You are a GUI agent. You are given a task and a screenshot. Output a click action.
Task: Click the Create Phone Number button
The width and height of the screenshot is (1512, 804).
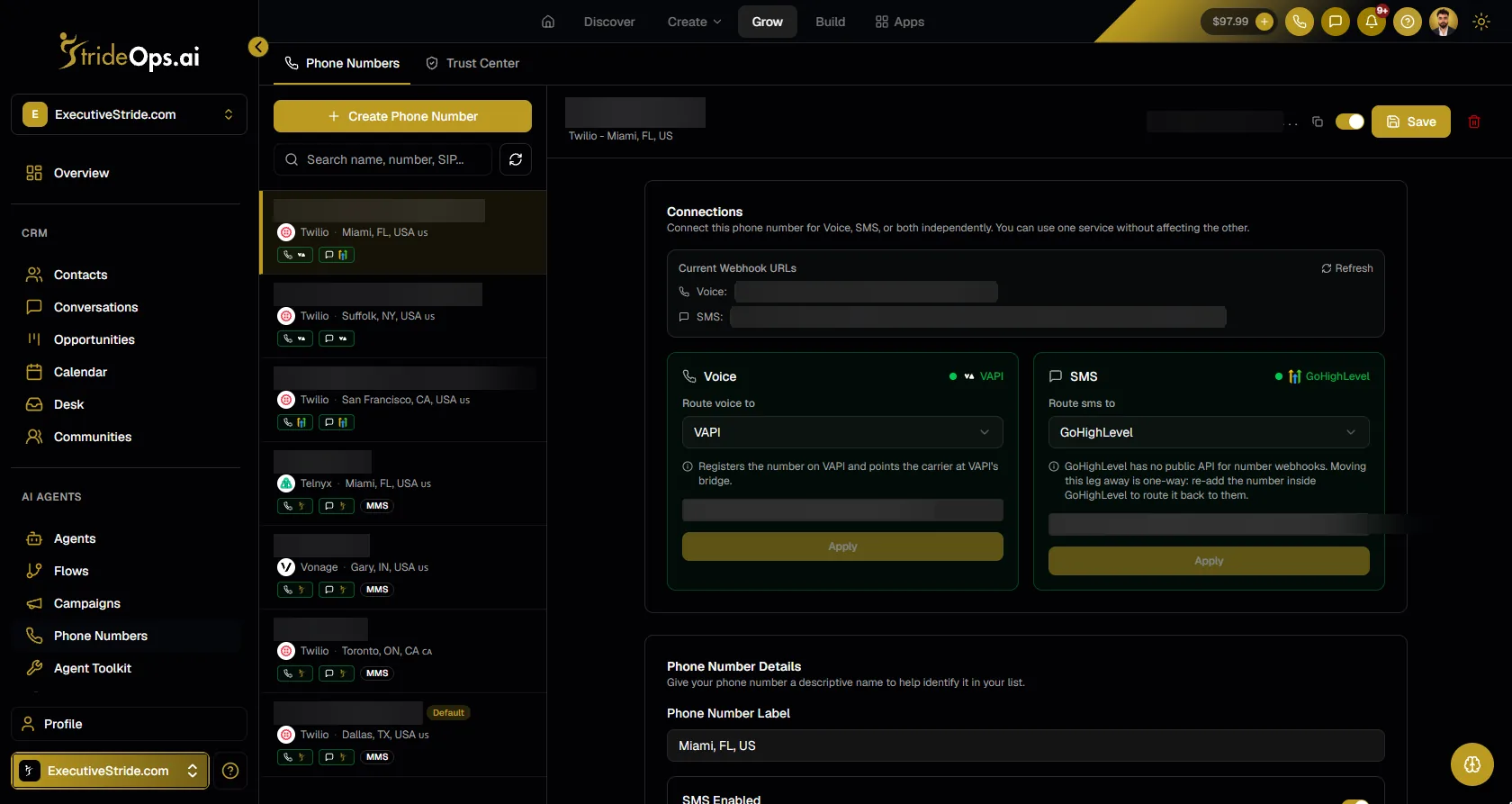point(402,116)
